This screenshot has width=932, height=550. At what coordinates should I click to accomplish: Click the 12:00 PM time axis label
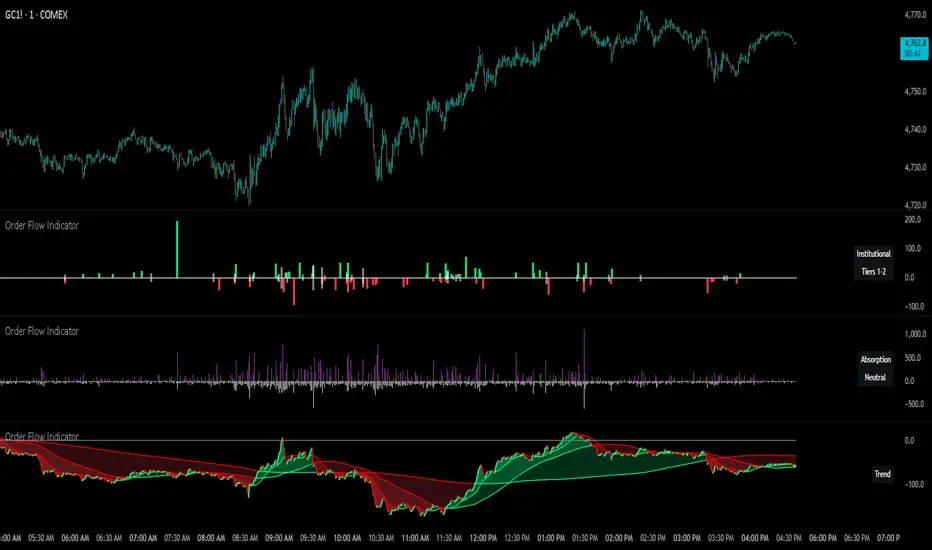[x=483, y=538]
